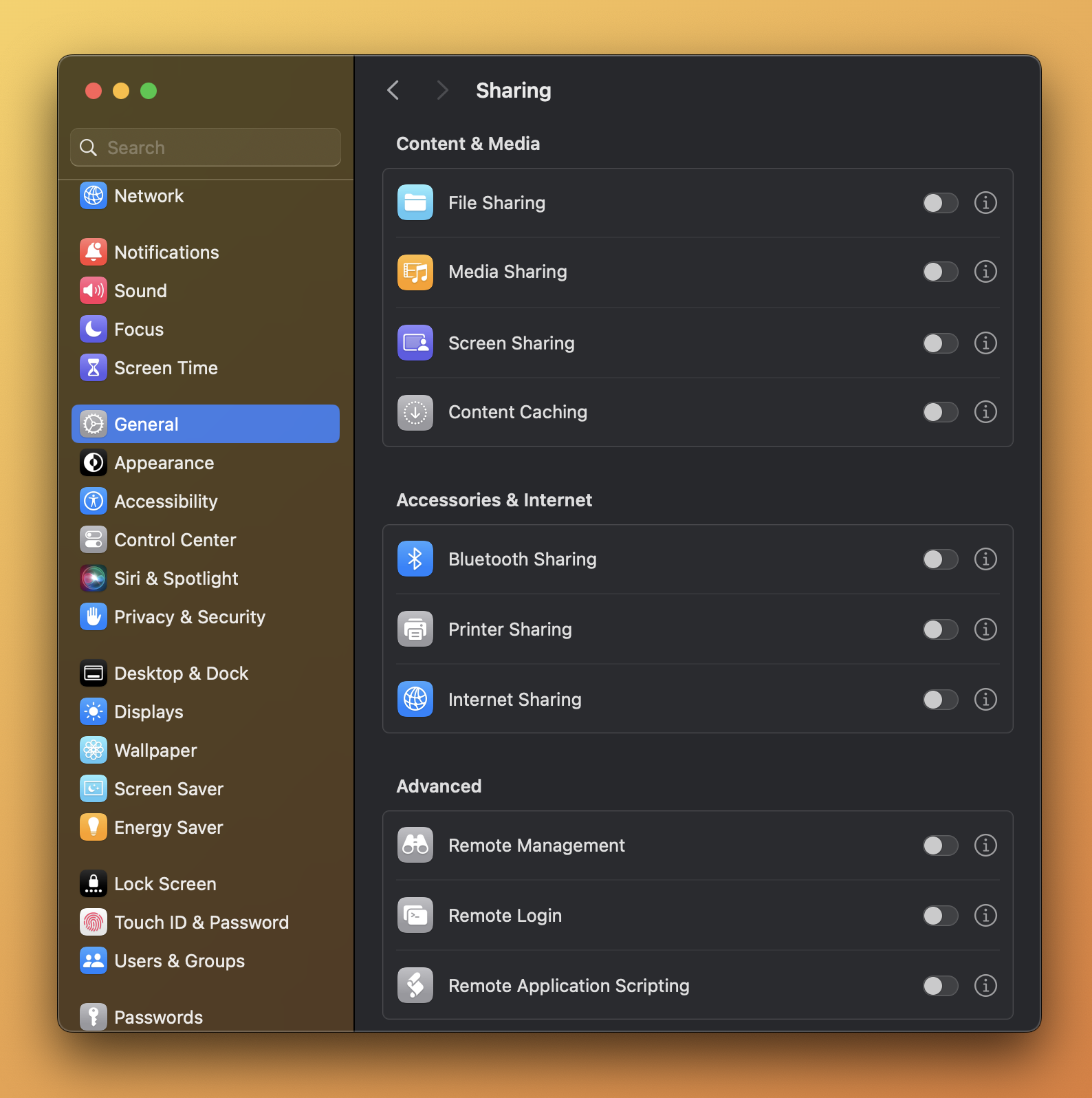This screenshot has height=1098, width=1092.
Task: Click the Content Caching download icon
Action: pyautogui.click(x=415, y=413)
